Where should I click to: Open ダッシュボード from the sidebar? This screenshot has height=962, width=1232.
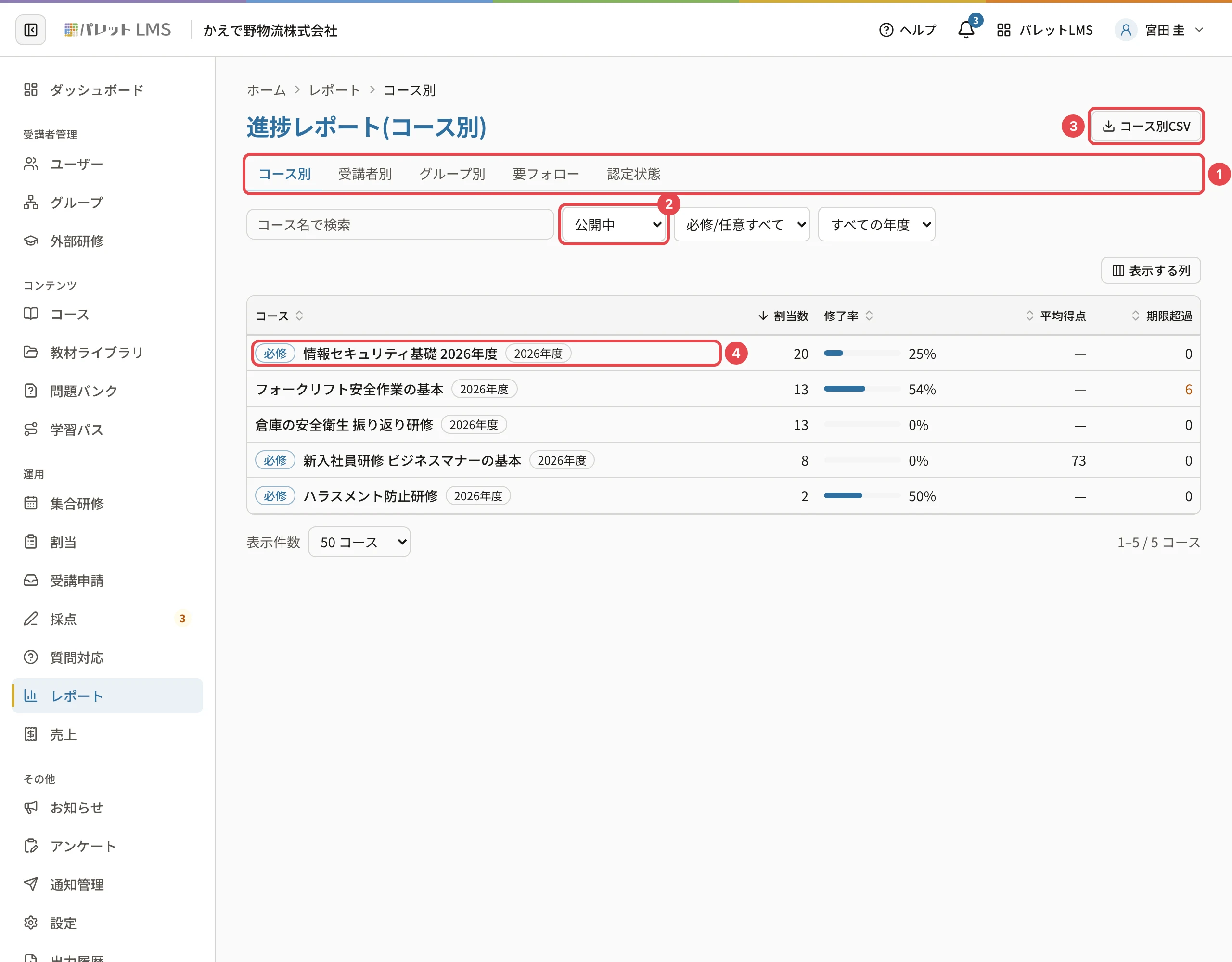(x=107, y=89)
